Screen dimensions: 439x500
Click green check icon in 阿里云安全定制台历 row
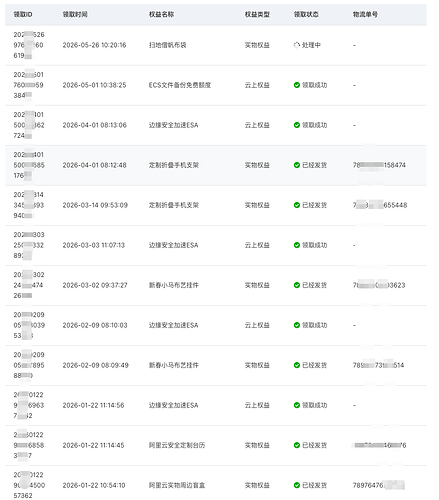coord(297,445)
